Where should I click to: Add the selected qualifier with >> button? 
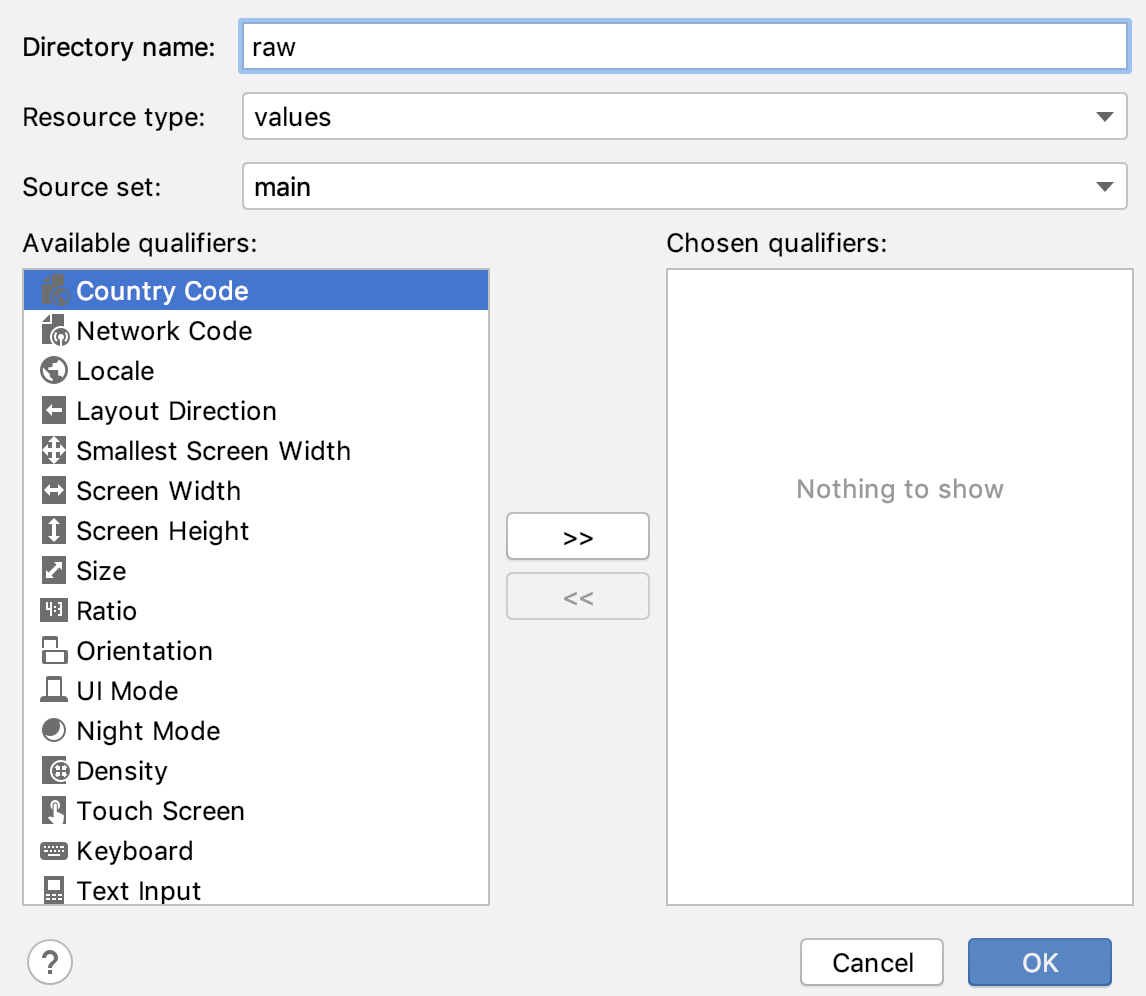coord(578,537)
